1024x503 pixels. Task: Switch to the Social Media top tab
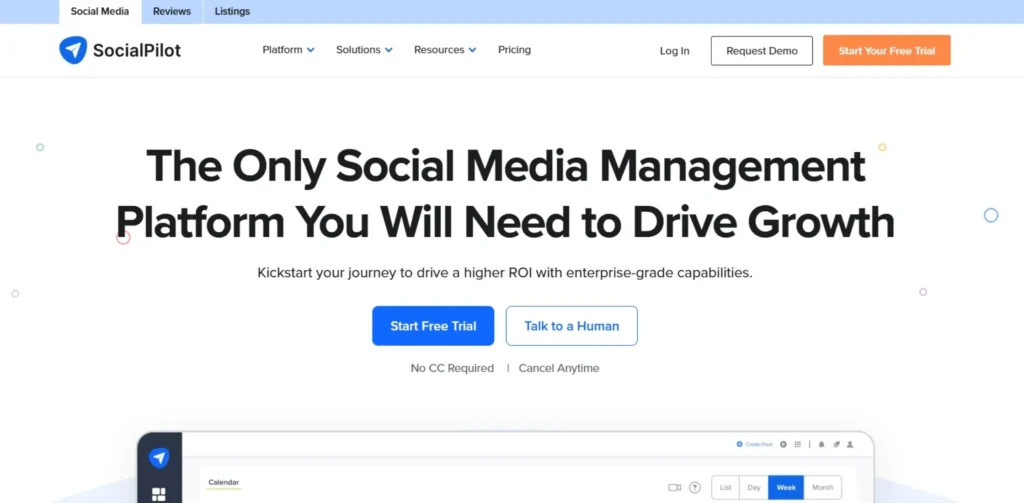click(x=100, y=12)
